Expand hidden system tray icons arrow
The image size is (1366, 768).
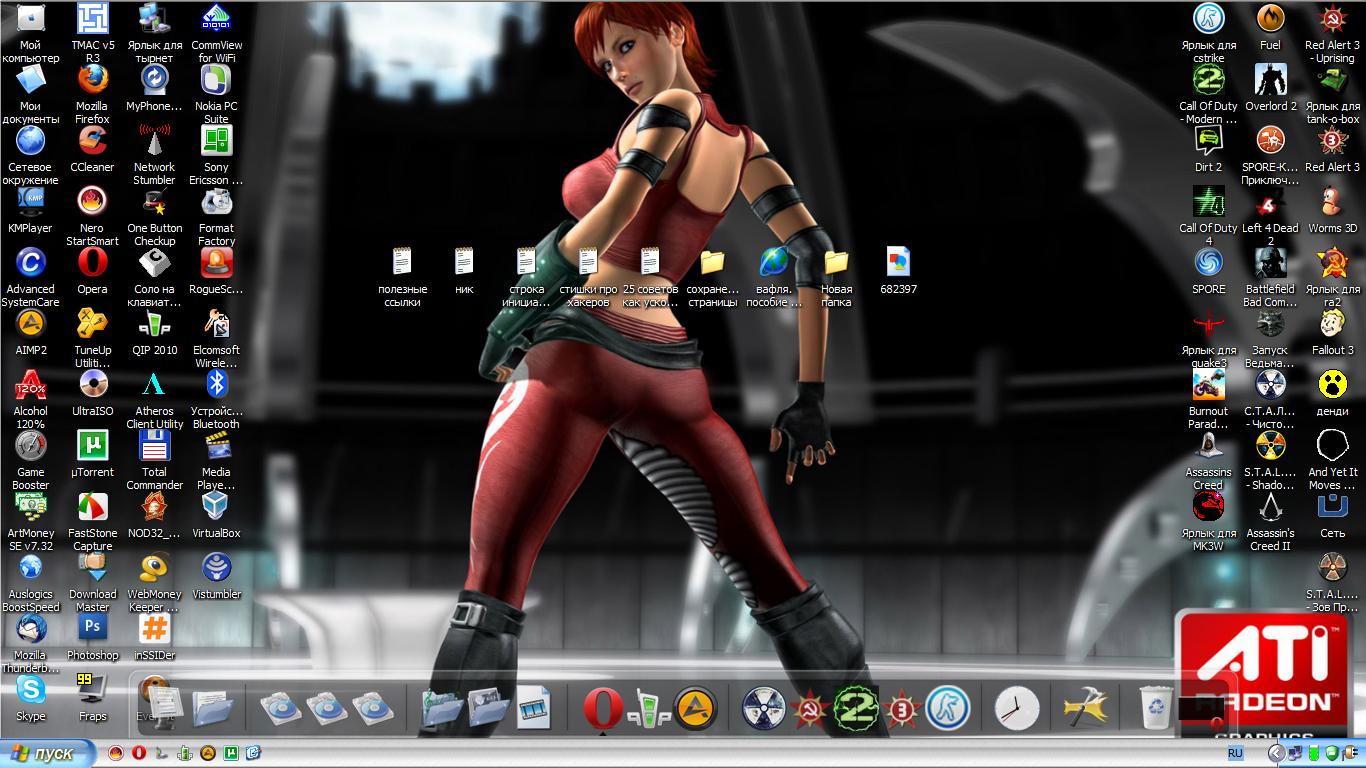coord(1277,753)
